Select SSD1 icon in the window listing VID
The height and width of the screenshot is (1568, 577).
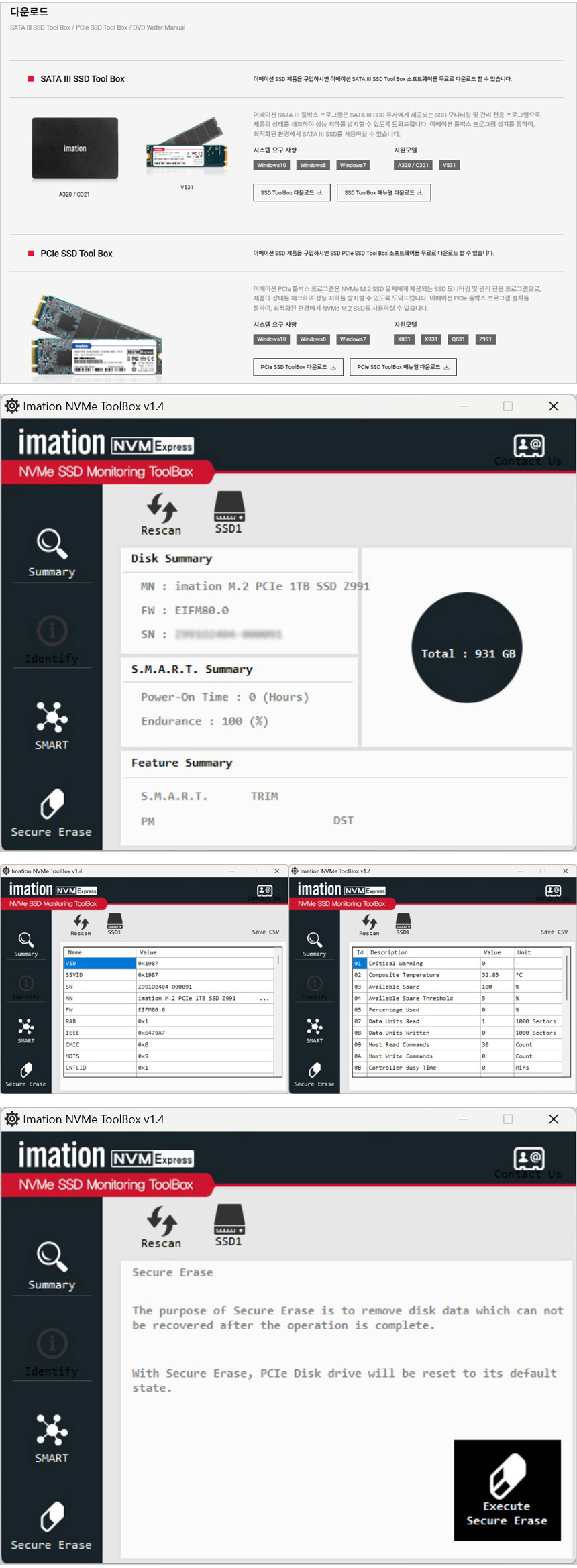pyautogui.click(x=115, y=921)
